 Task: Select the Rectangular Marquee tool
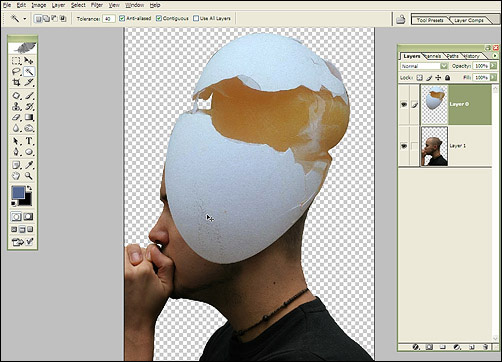[16, 61]
